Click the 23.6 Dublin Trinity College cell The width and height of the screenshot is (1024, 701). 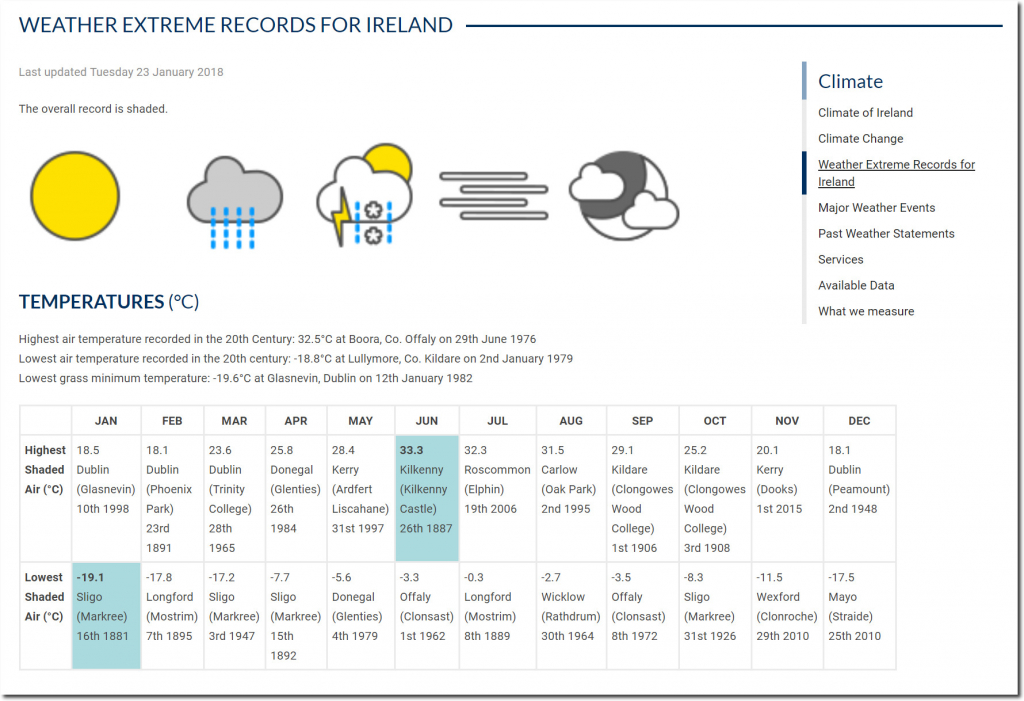(x=234, y=498)
